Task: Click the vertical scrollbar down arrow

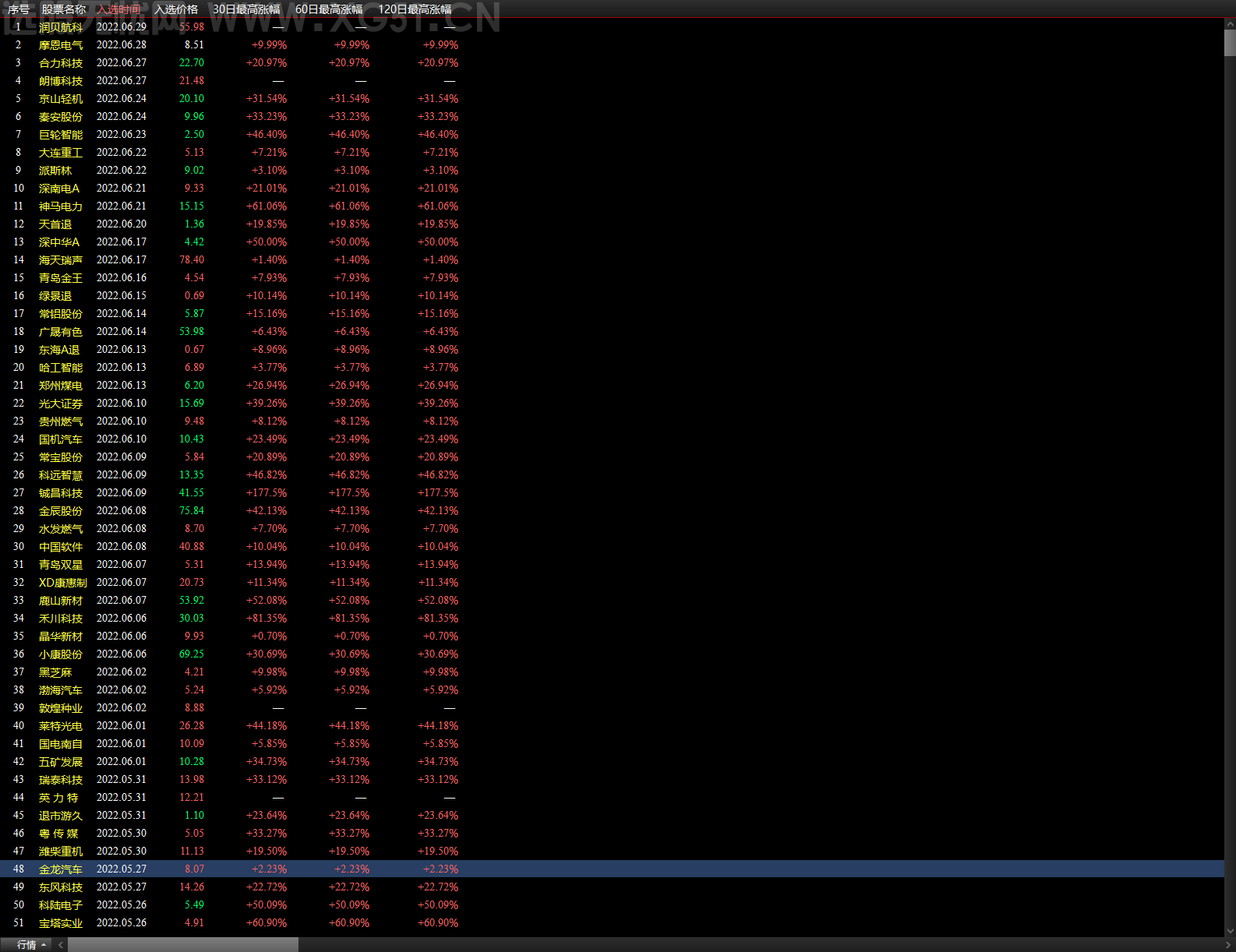Action: [1230, 931]
